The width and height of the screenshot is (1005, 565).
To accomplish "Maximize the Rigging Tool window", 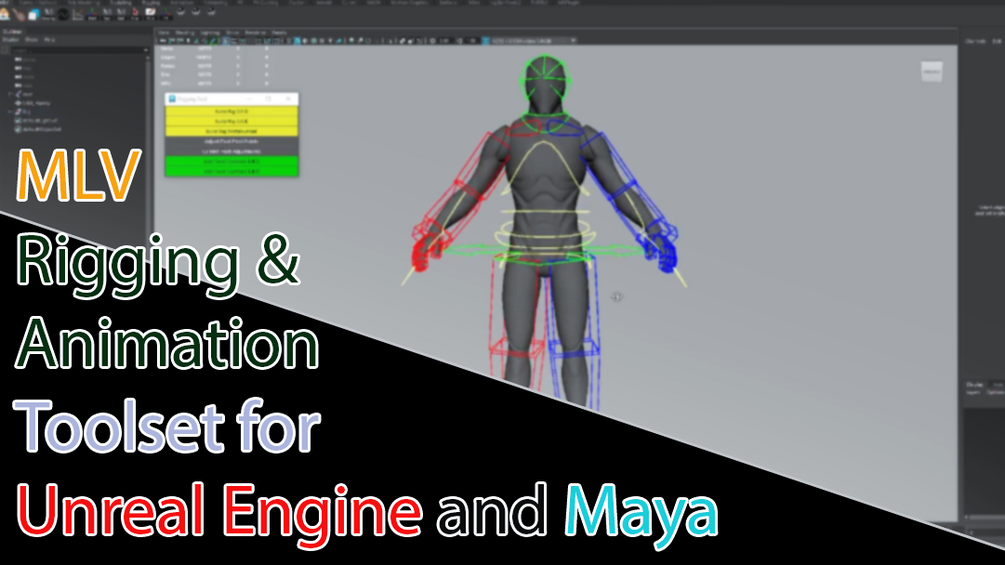I will (269, 99).
